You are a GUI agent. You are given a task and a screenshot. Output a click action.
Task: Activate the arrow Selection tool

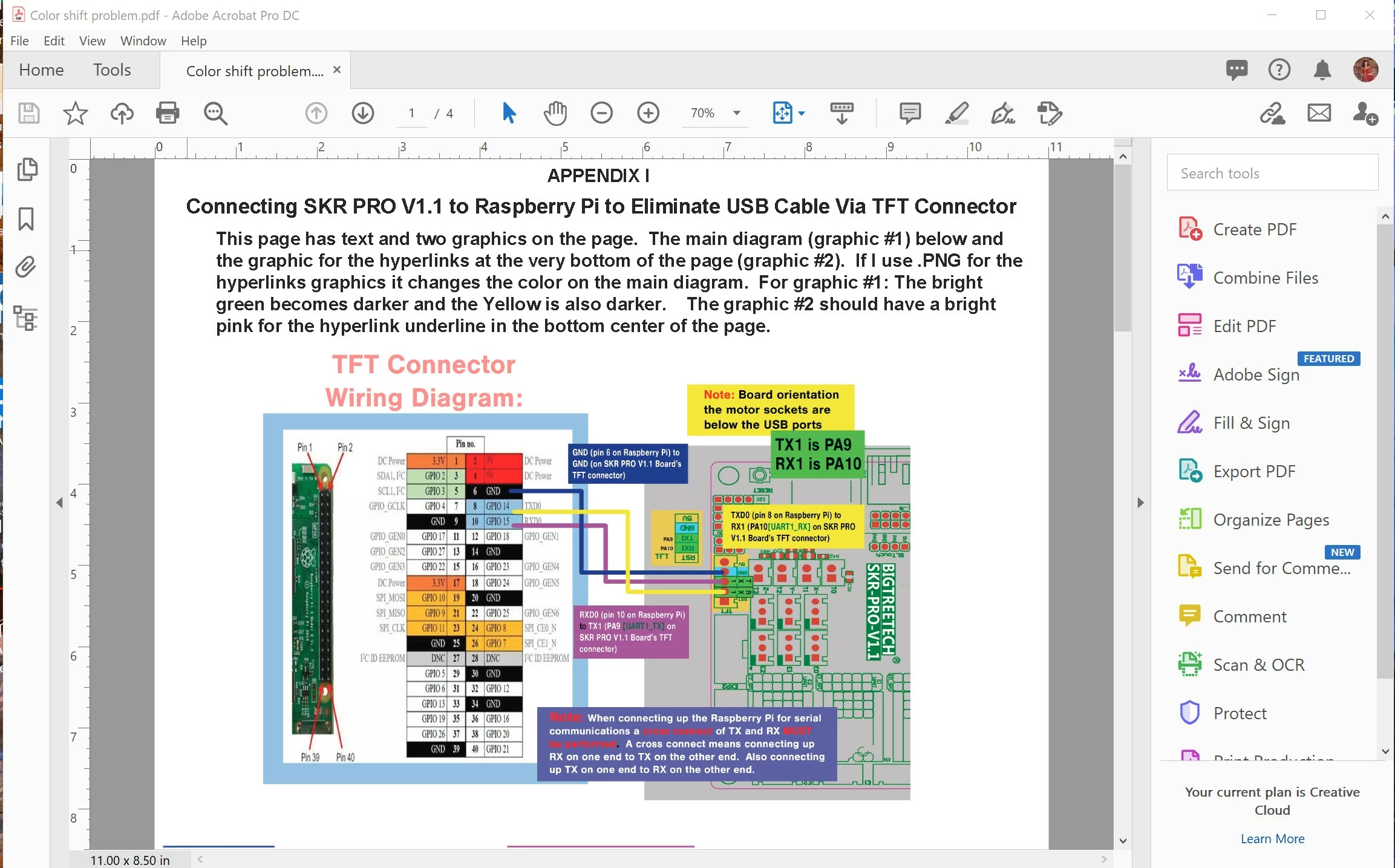(x=509, y=113)
